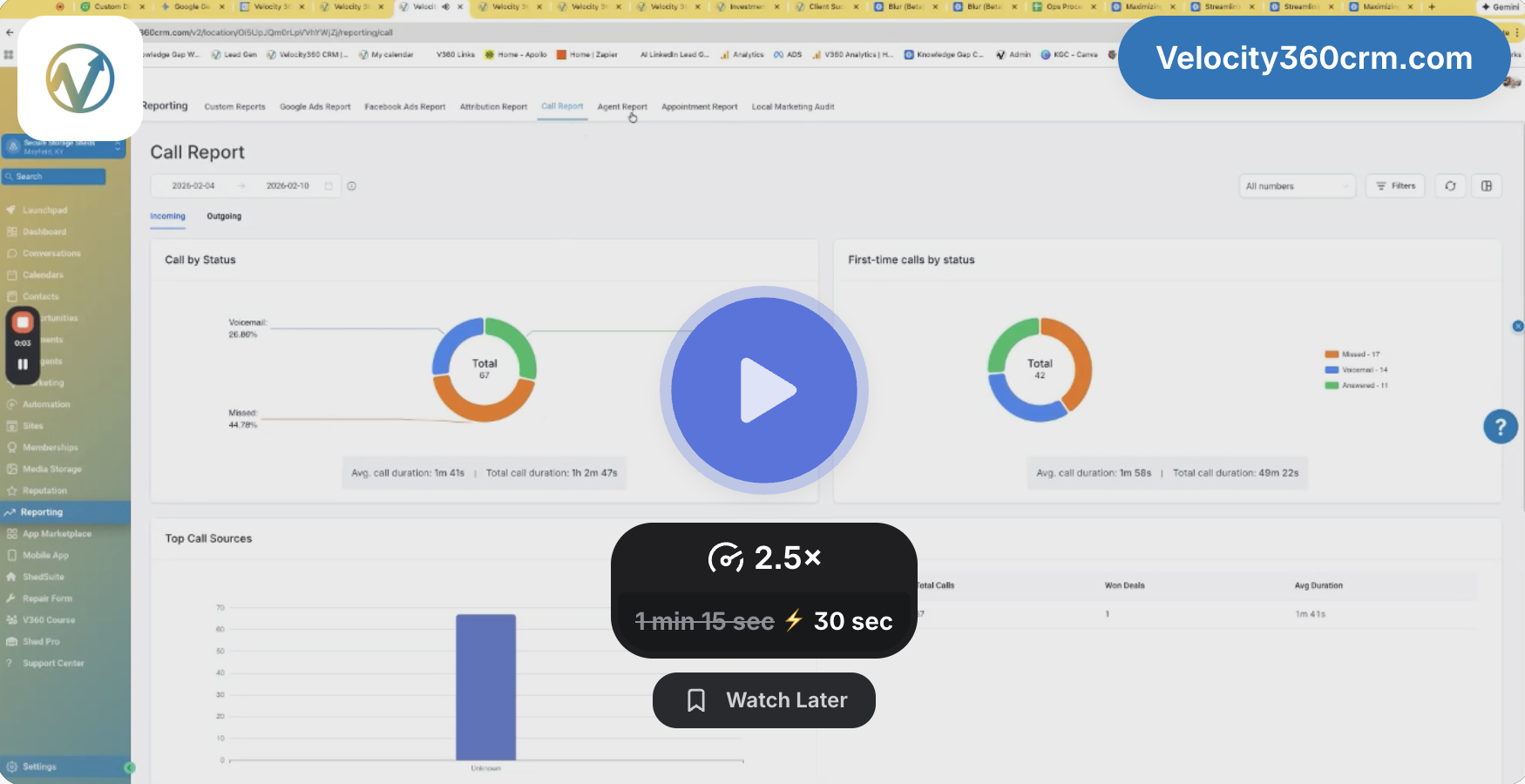
Task: Toggle the Missed - 17 legend entry
Action: tap(1352, 355)
